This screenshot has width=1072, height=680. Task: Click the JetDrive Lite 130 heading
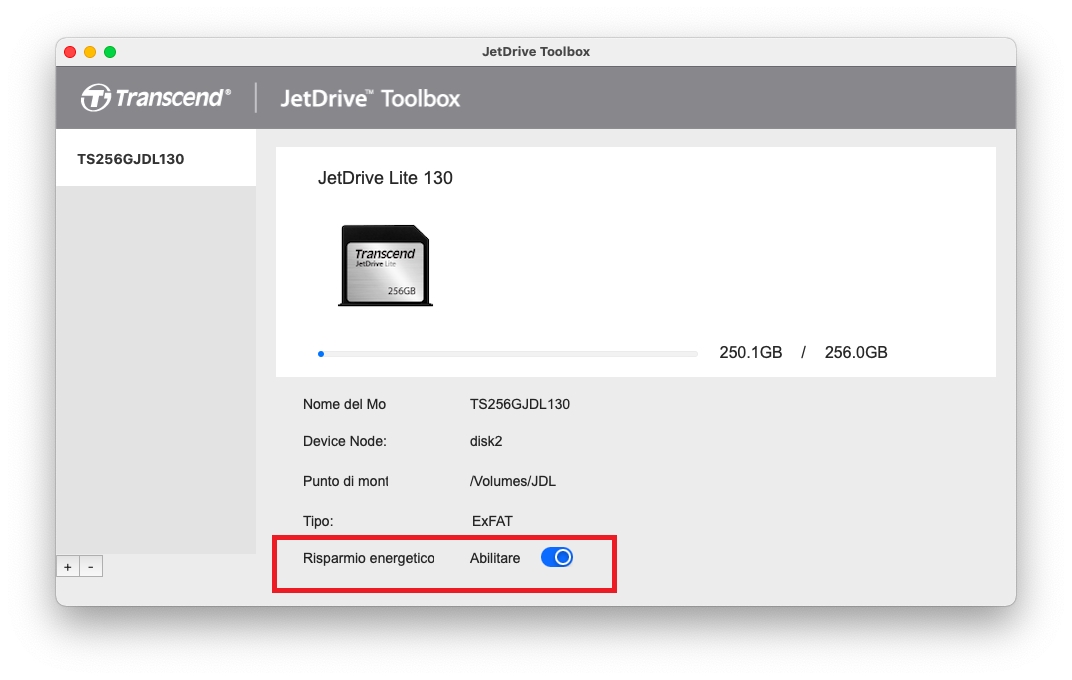(385, 178)
